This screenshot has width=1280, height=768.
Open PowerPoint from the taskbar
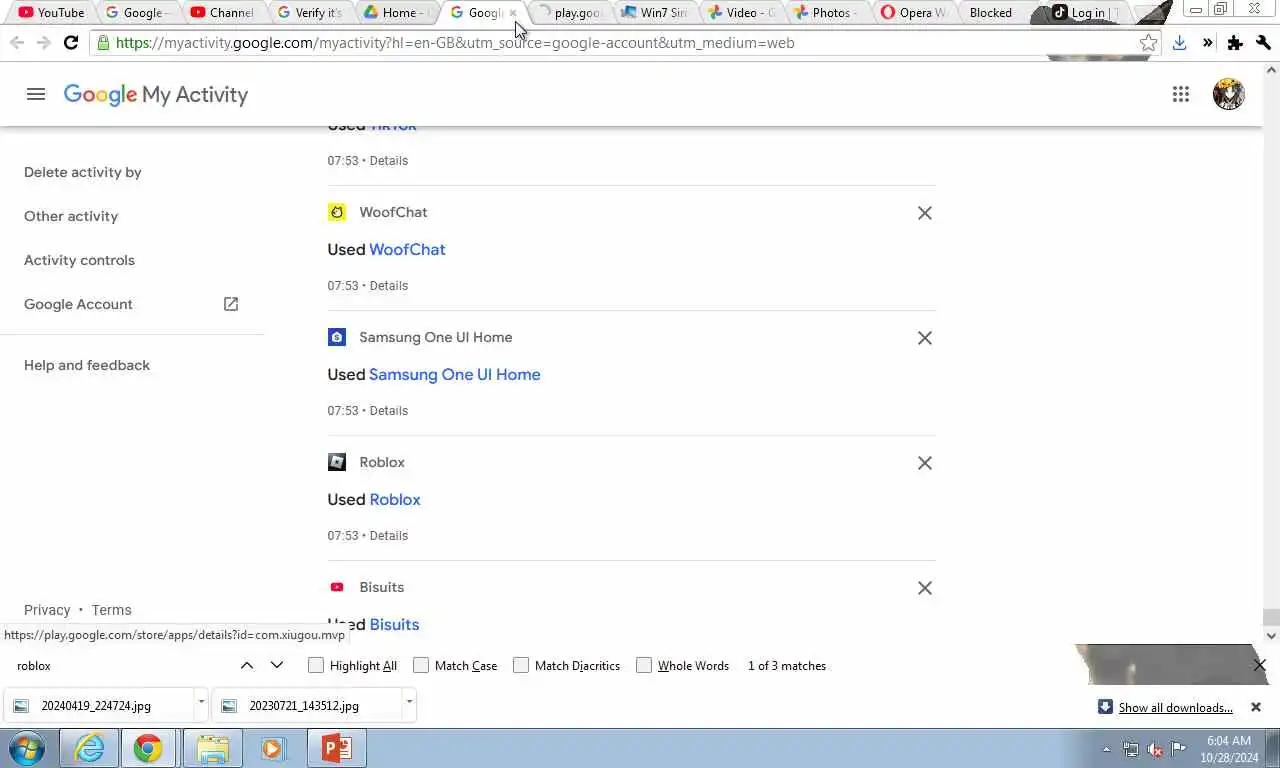click(336, 748)
